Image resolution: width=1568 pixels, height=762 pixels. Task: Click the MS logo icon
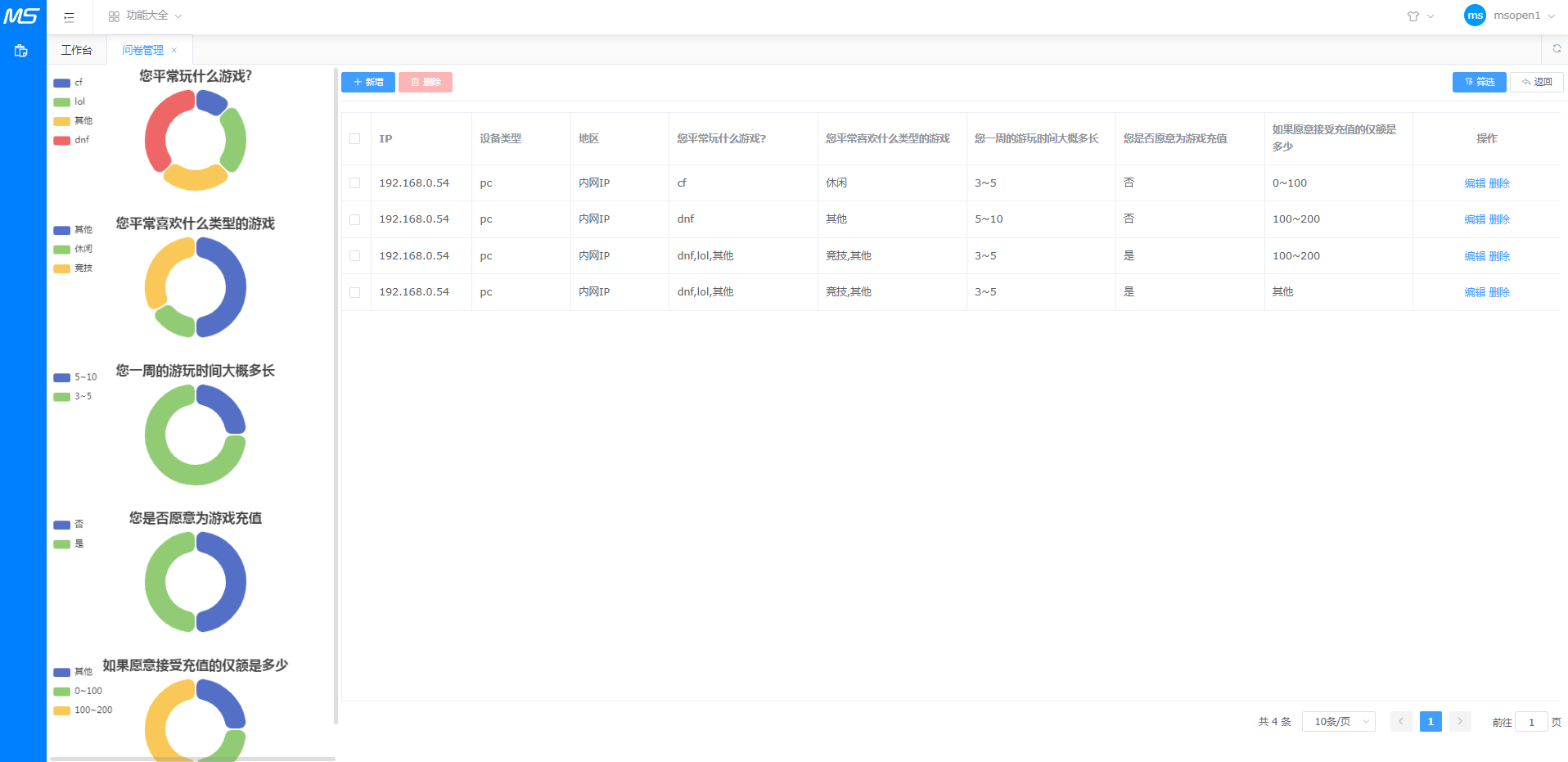[22, 16]
